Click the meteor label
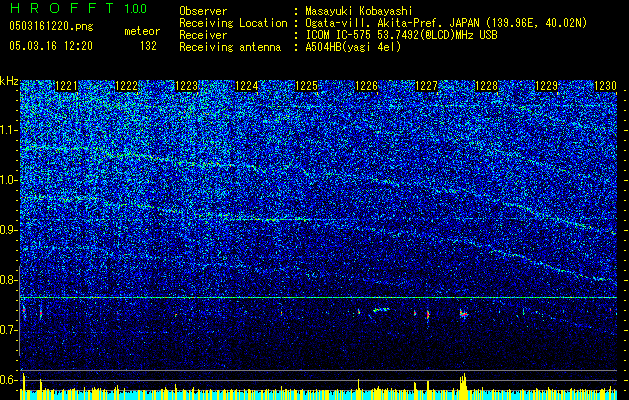Viewport: 629px width, 400px height. coord(142,31)
